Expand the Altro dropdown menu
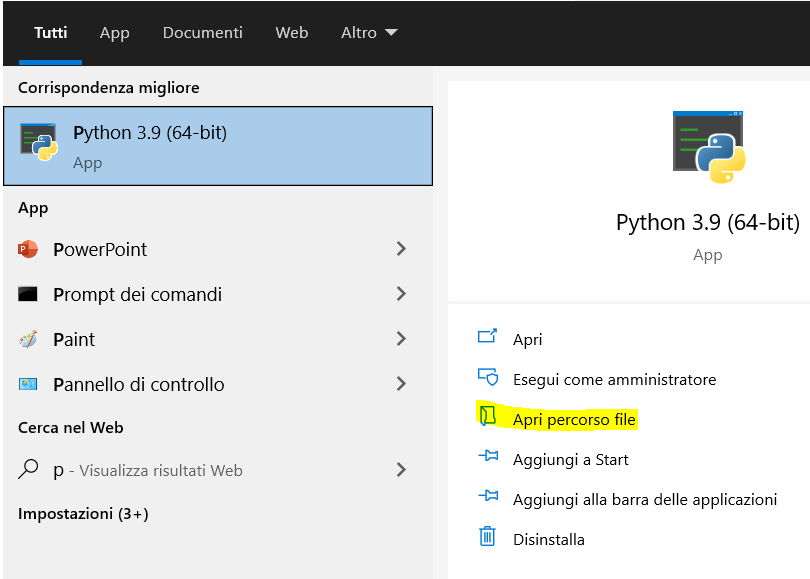Viewport: 810px width, 579px height. click(369, 32)
